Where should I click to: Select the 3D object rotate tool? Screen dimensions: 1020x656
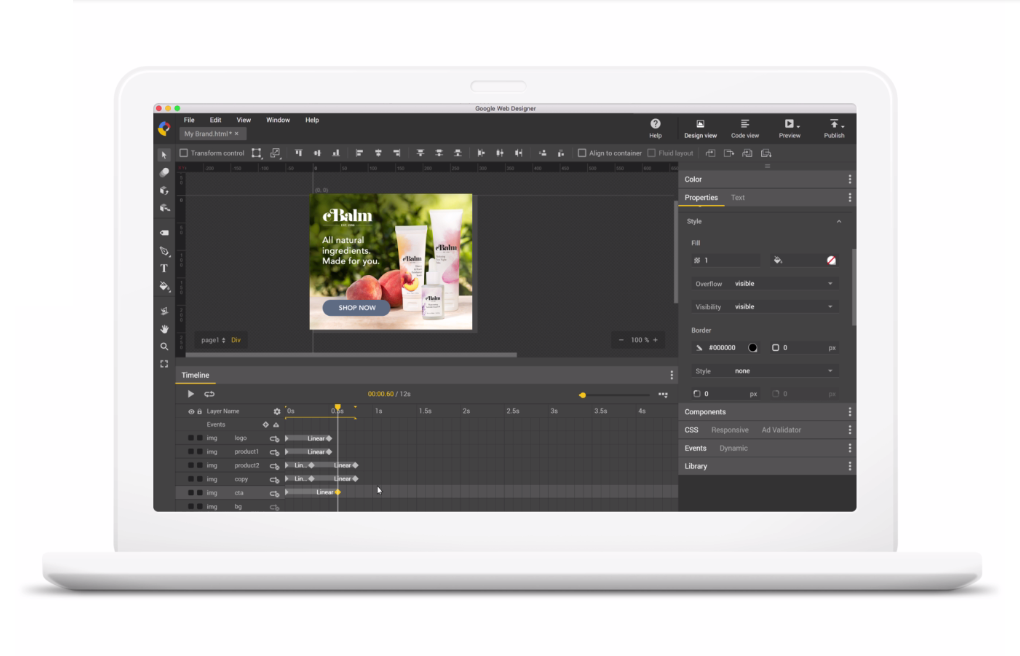(x=164, y=190)
